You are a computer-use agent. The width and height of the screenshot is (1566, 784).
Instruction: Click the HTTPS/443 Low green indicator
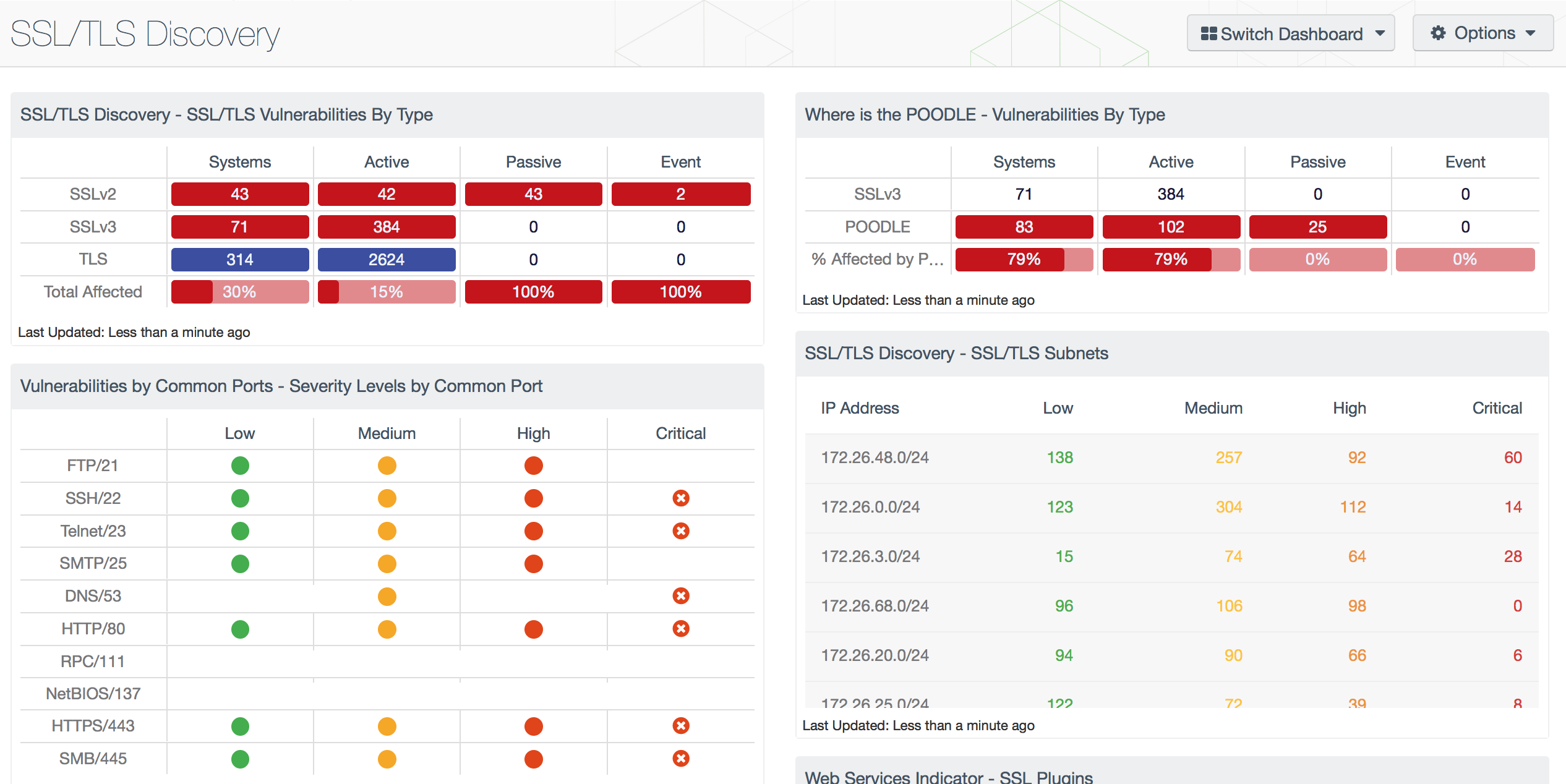(240, 726)
